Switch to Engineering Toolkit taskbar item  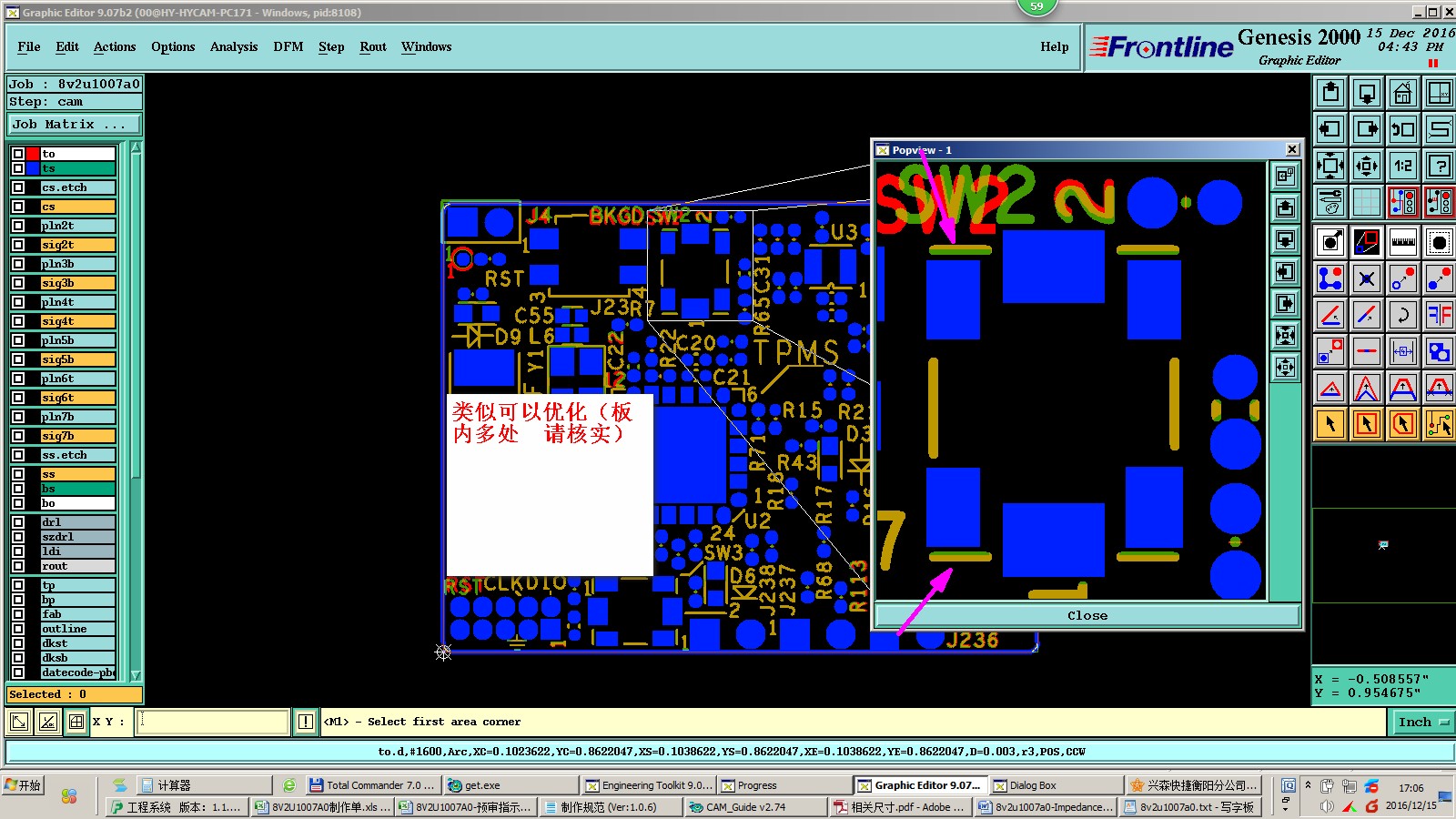pos(648,785)
